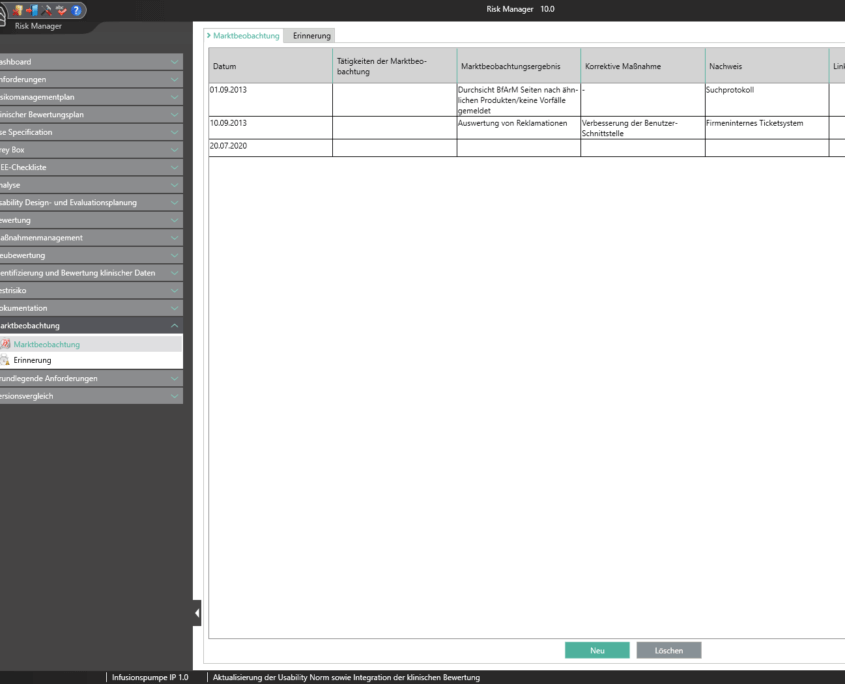Click the exit door icon with red arrow

(32, 10)
